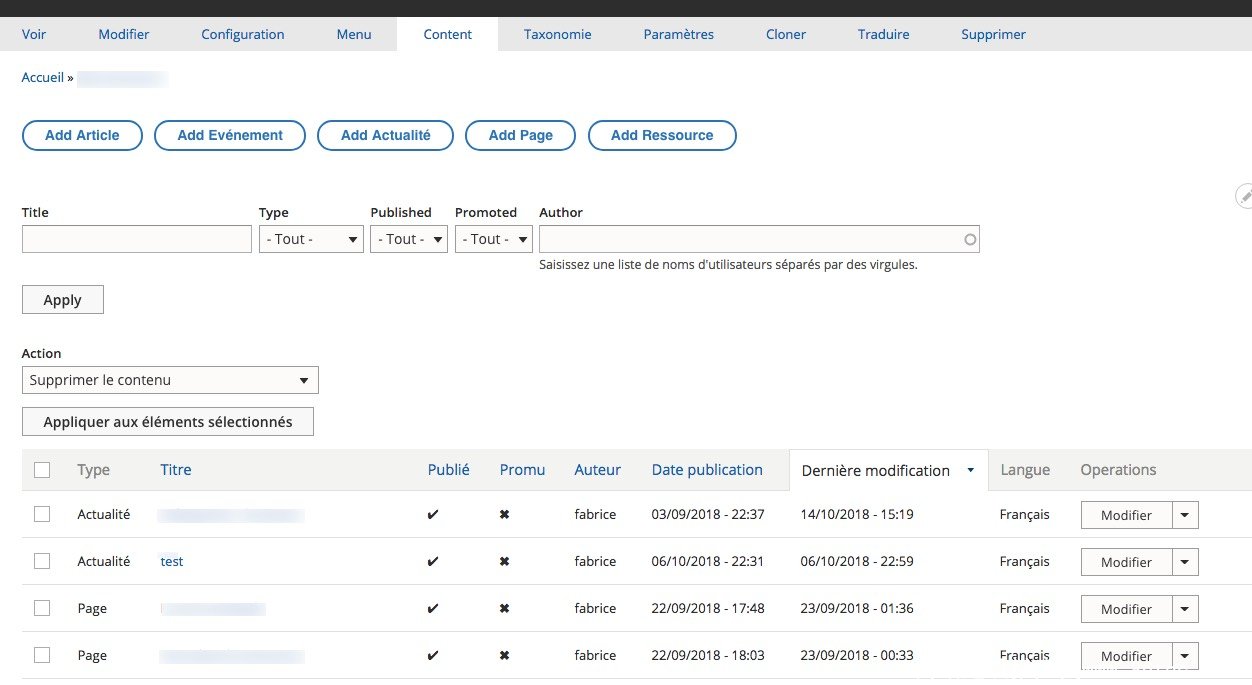The width and height of the screenshot is (1252, 685).
Task: Sort the table by Titre
Action: pyautogui.click(x=176, y=469)
